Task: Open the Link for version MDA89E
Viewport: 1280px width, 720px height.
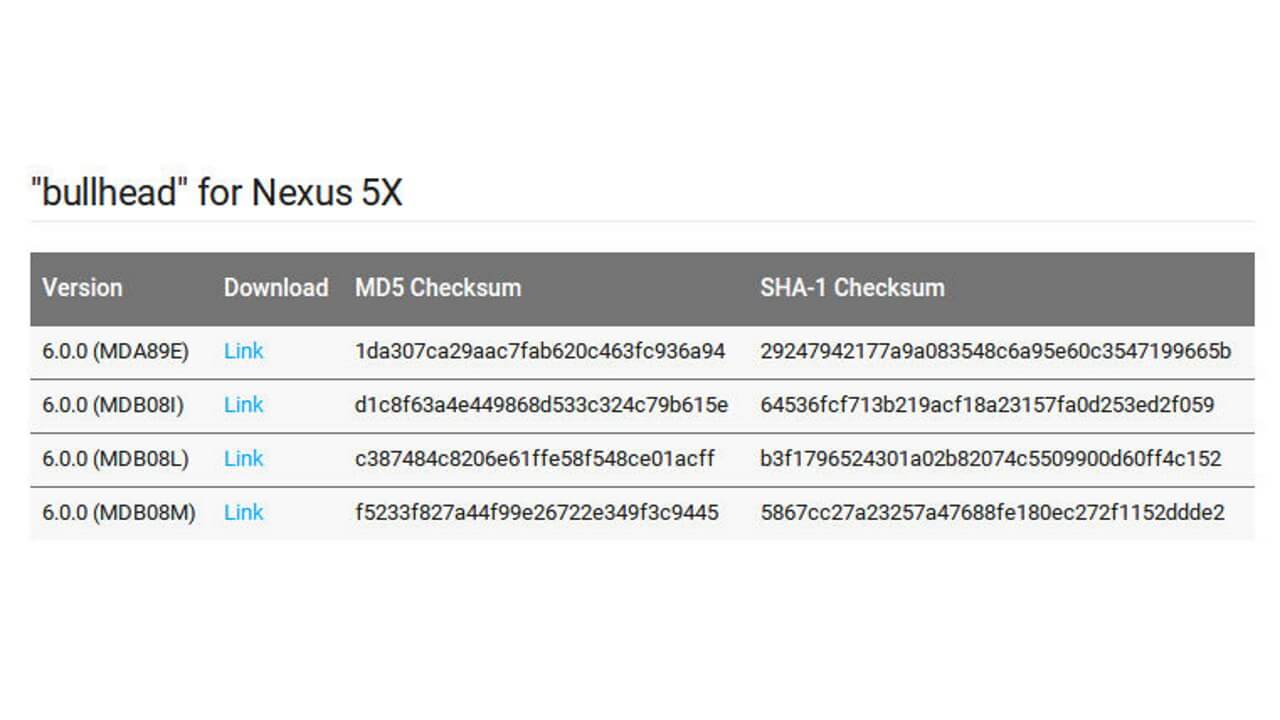Action: click(x=243, y=351)
